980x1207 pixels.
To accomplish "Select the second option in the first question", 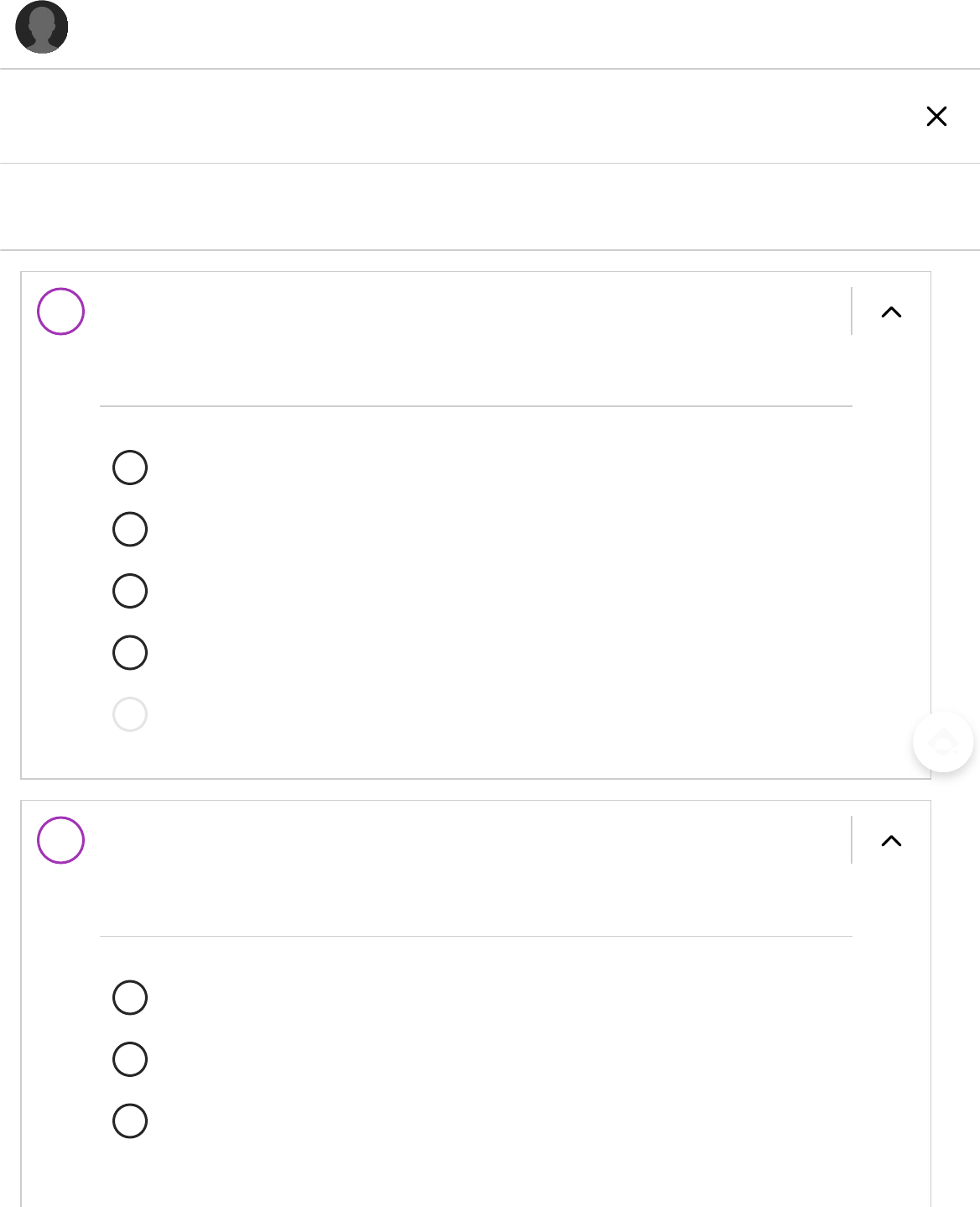I will 130,530.
